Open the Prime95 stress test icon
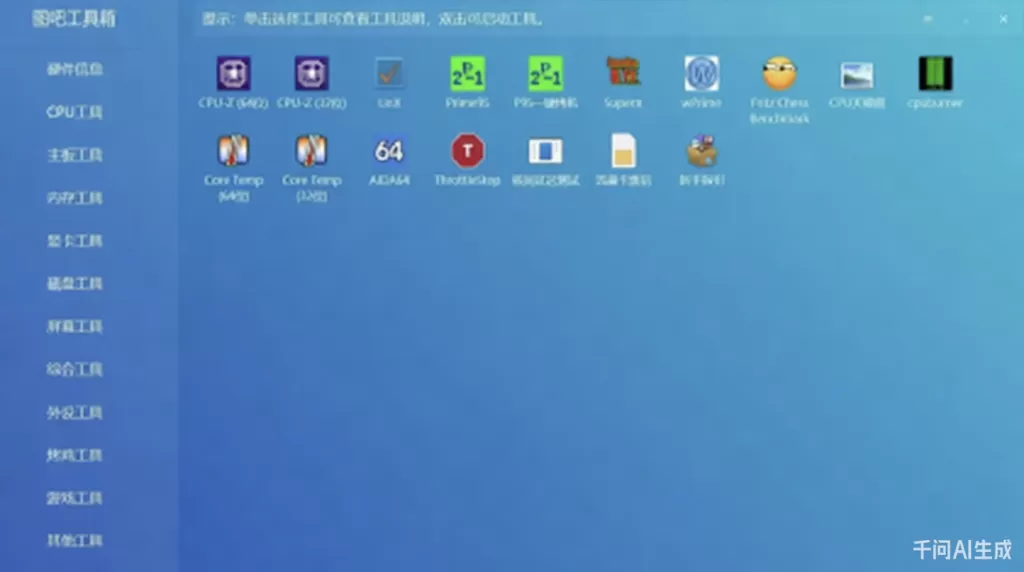The height and width of the screenshot is (572, 1024). 467,74
